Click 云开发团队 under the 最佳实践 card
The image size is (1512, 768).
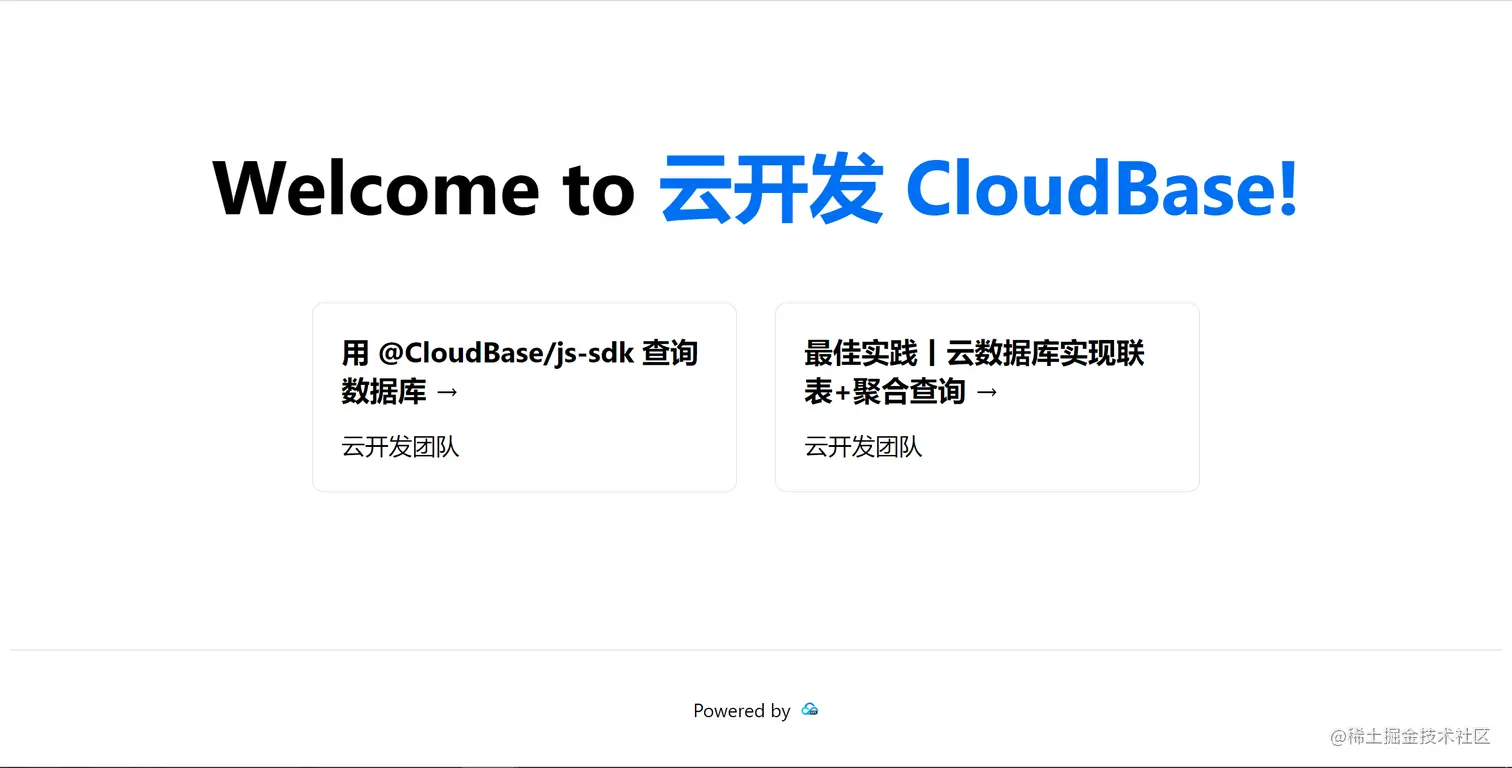click(x=863, y=447)
